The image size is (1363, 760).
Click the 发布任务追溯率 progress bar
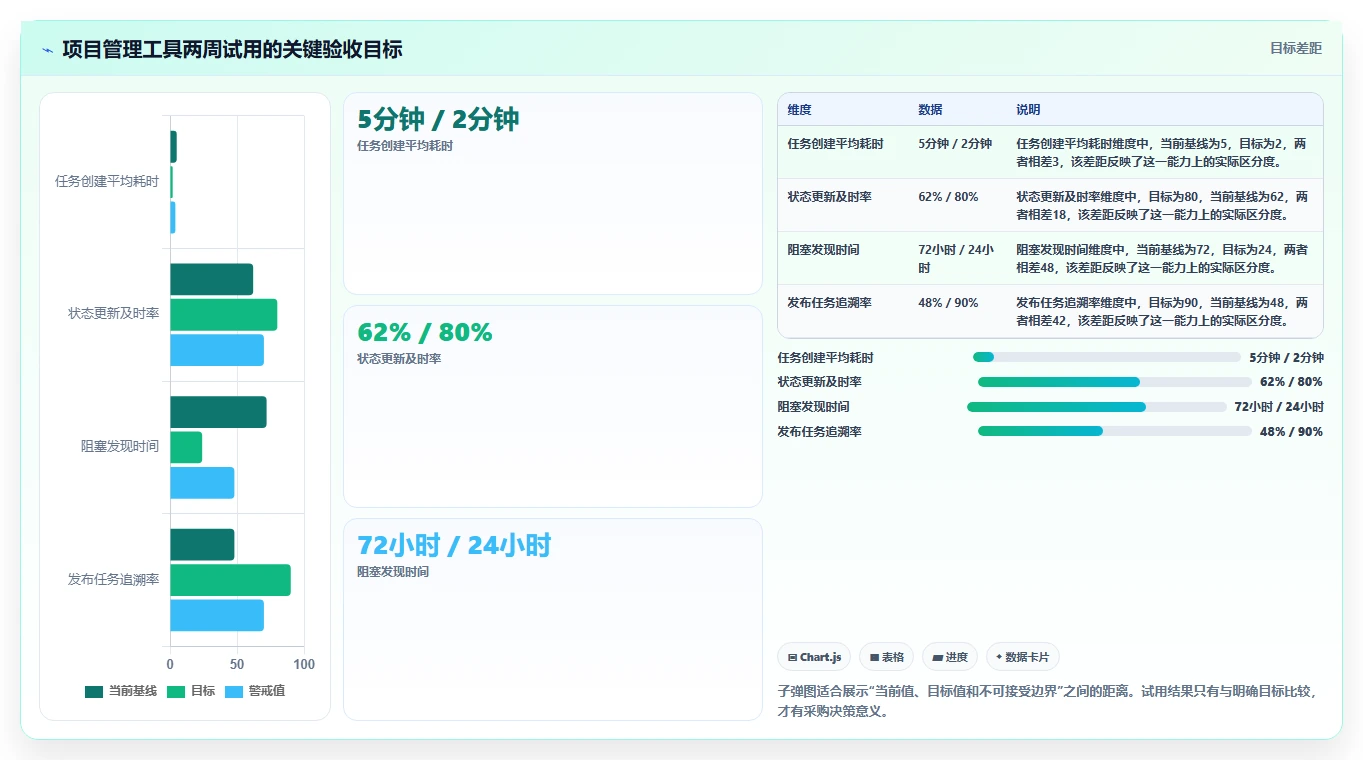1115,431
